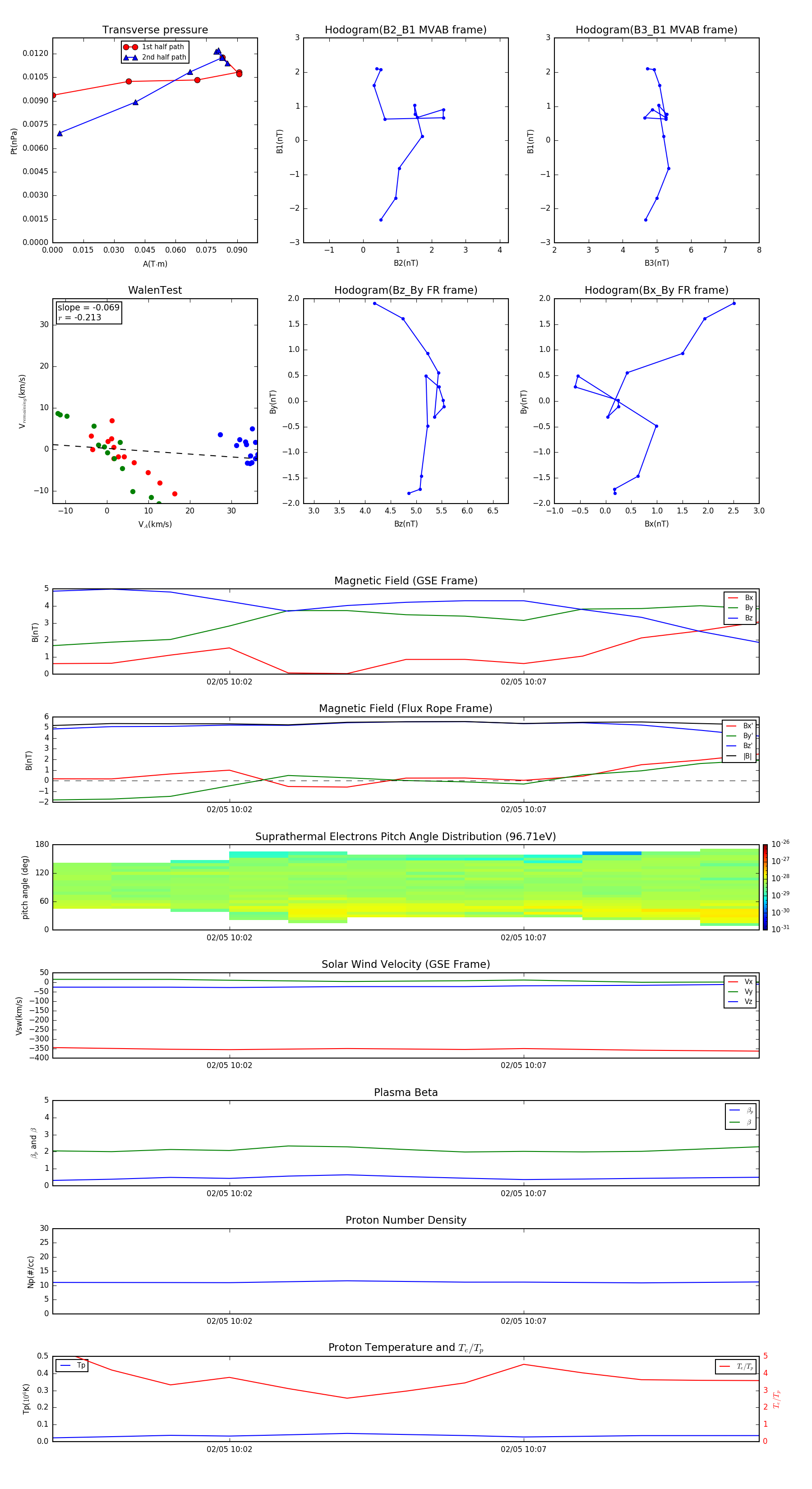Click the '2nd half path' legend entry
The image size is (812, 1489).
(155, 57)
